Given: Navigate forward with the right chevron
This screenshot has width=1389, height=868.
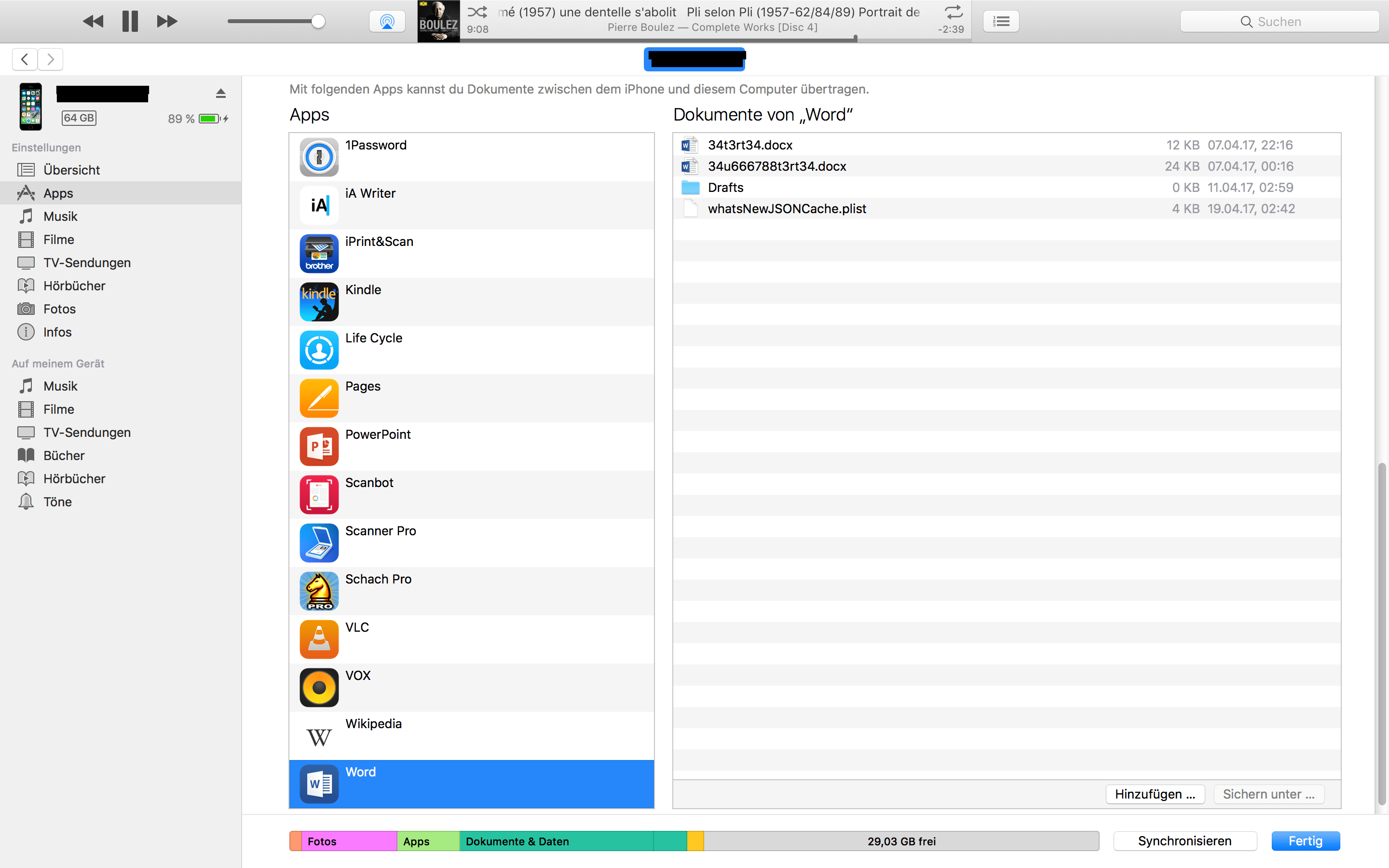Looking at the screenshot, I should pos(51,59).
